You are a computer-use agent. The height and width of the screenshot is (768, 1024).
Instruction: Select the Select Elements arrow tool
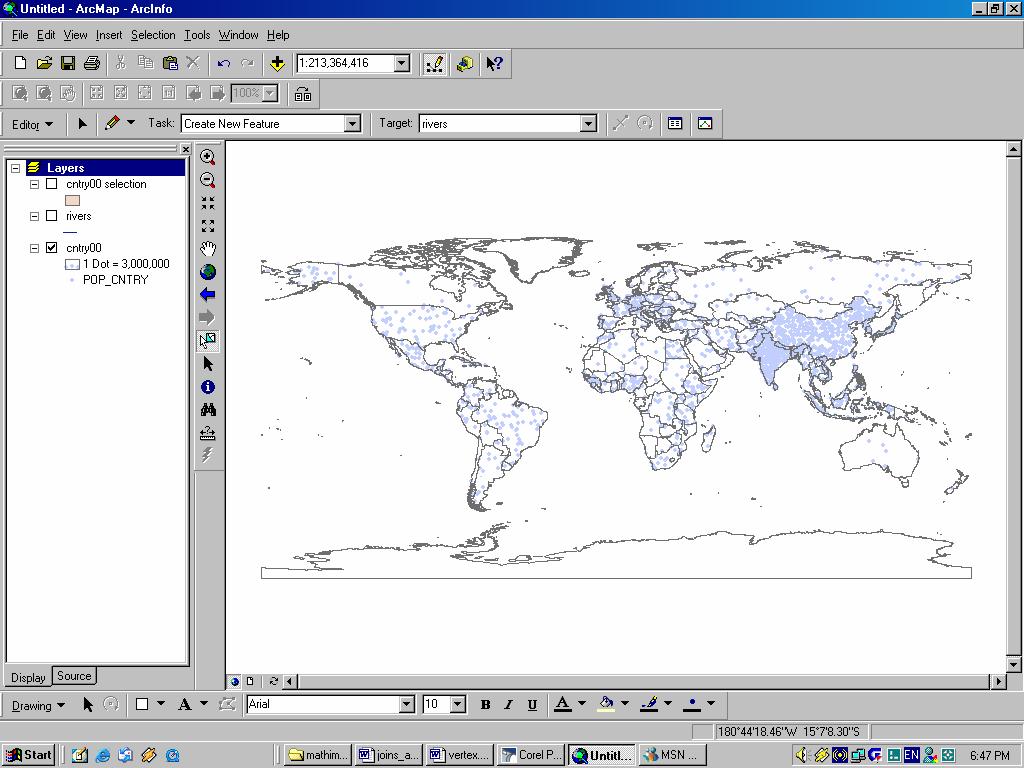pyautogui.click(x=208, y=364)
